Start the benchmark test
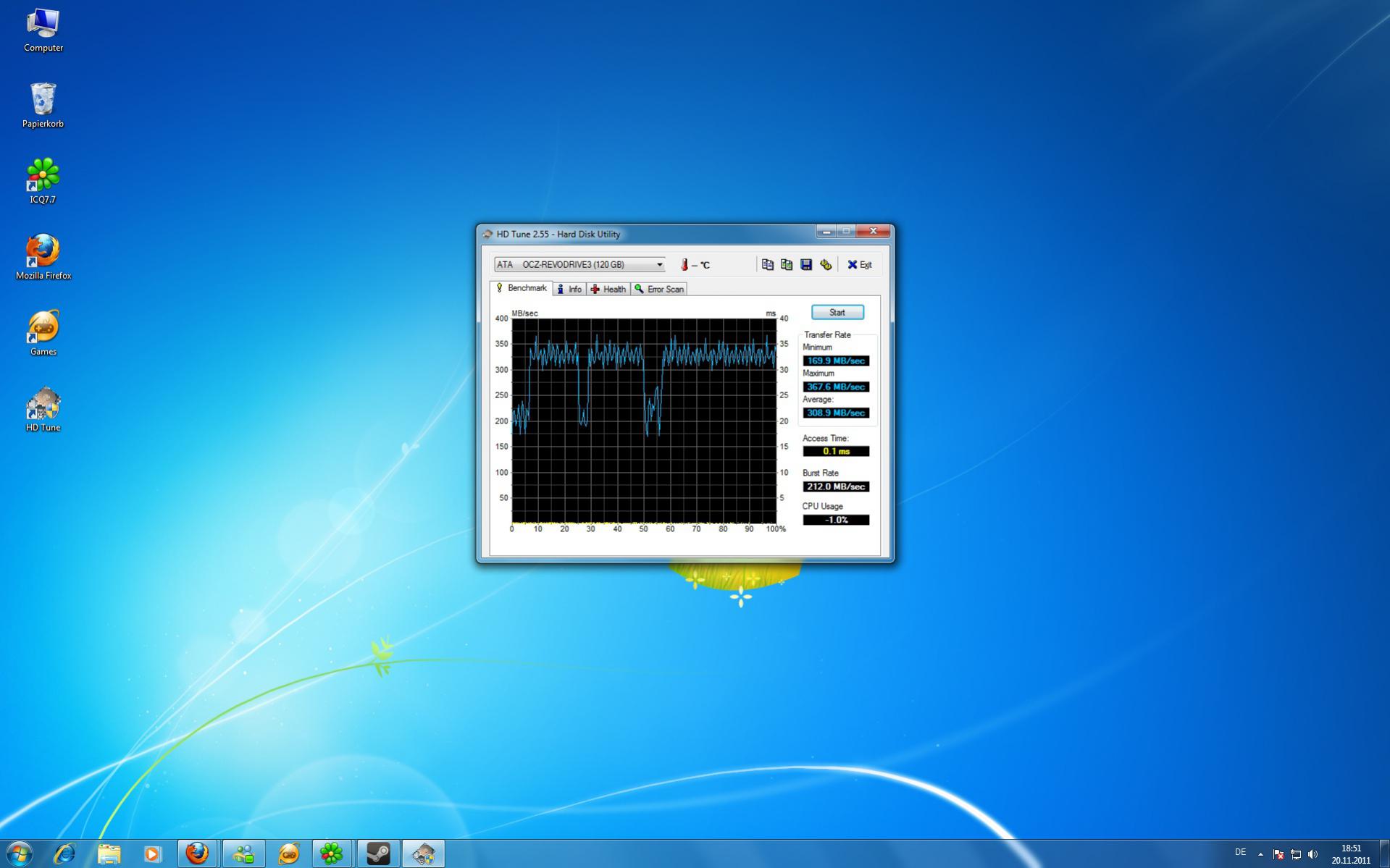Viewport: 1390px width, 868px height. pyautogui.click(x=837, y=313)
